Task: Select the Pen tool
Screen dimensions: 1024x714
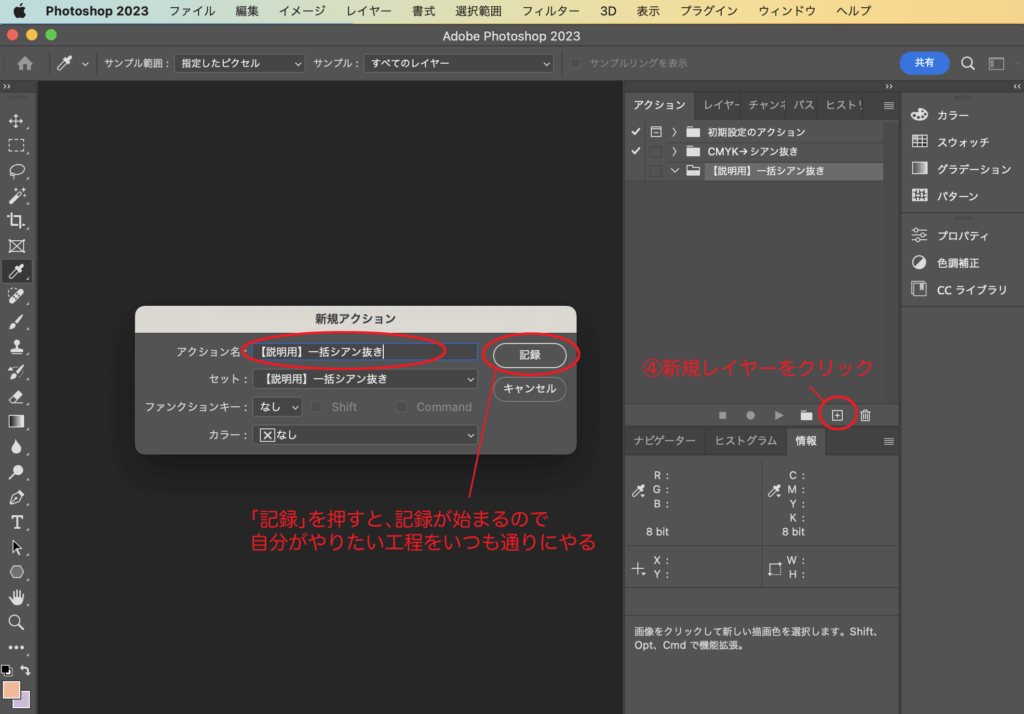Action: pos(16,497)
